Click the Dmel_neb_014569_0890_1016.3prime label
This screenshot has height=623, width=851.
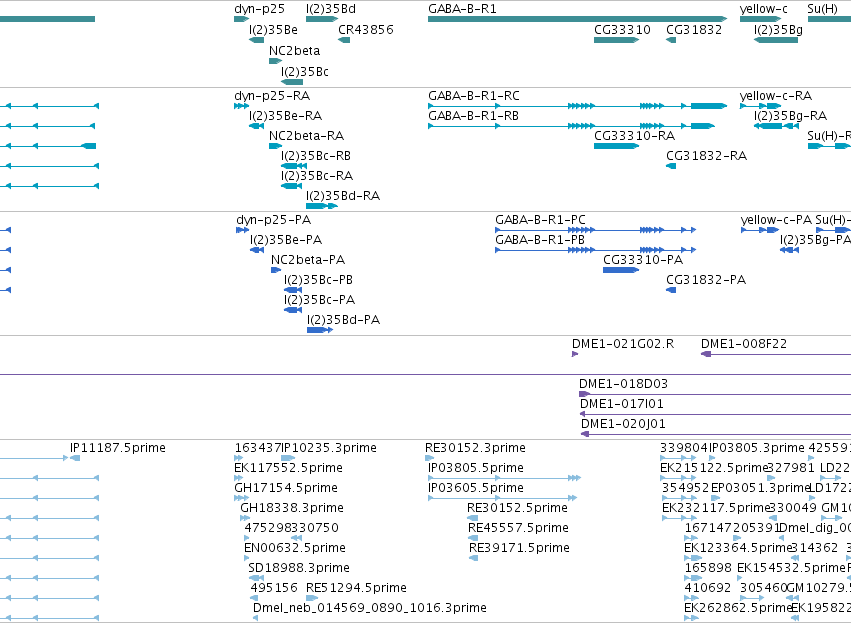point(370,609)
